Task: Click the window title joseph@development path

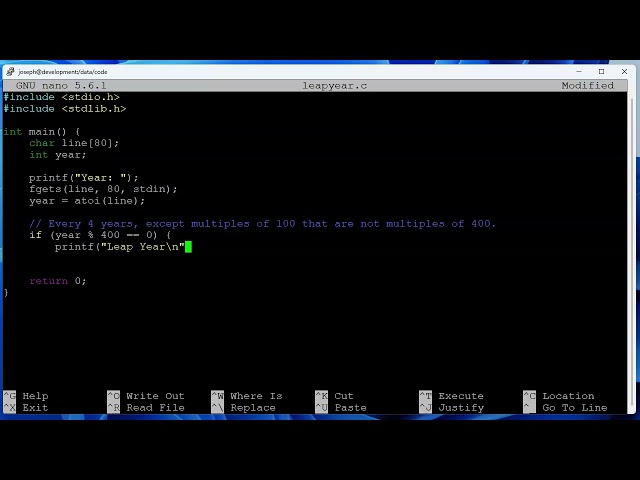Action: [x=63, y=72]
